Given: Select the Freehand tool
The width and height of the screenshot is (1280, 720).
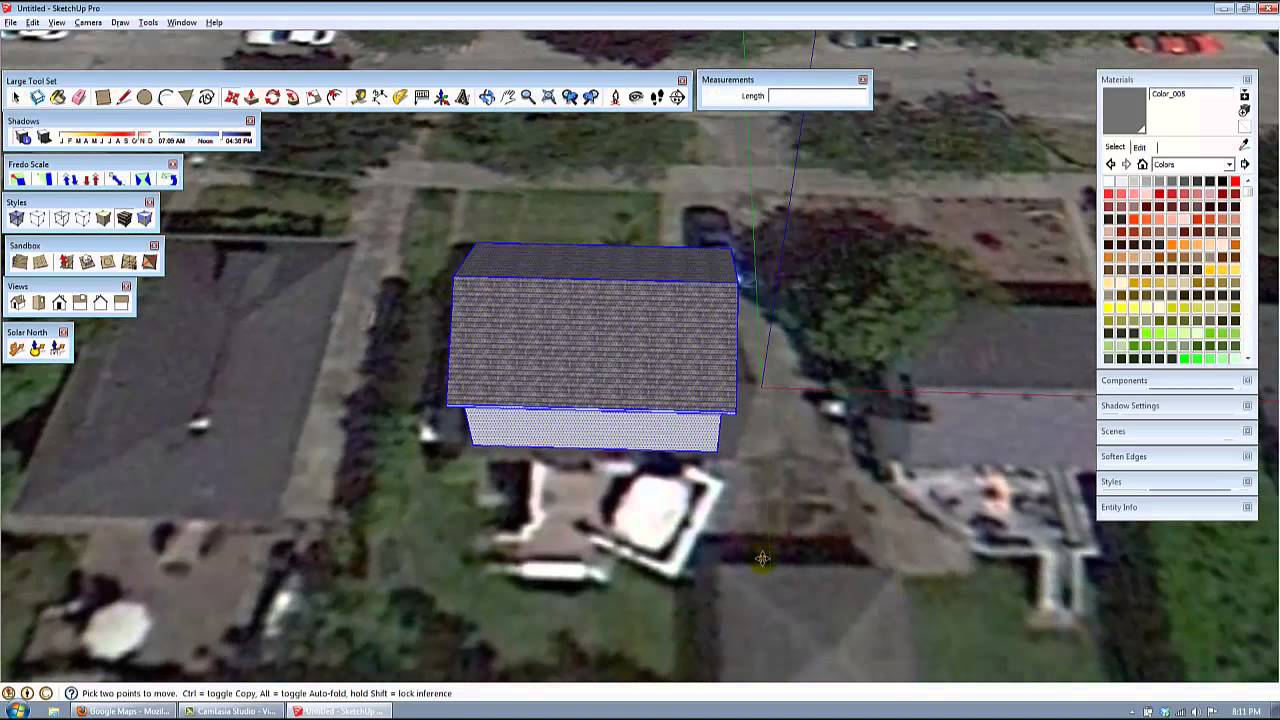Looking at the screenshot, I should [x=207, y=97].
